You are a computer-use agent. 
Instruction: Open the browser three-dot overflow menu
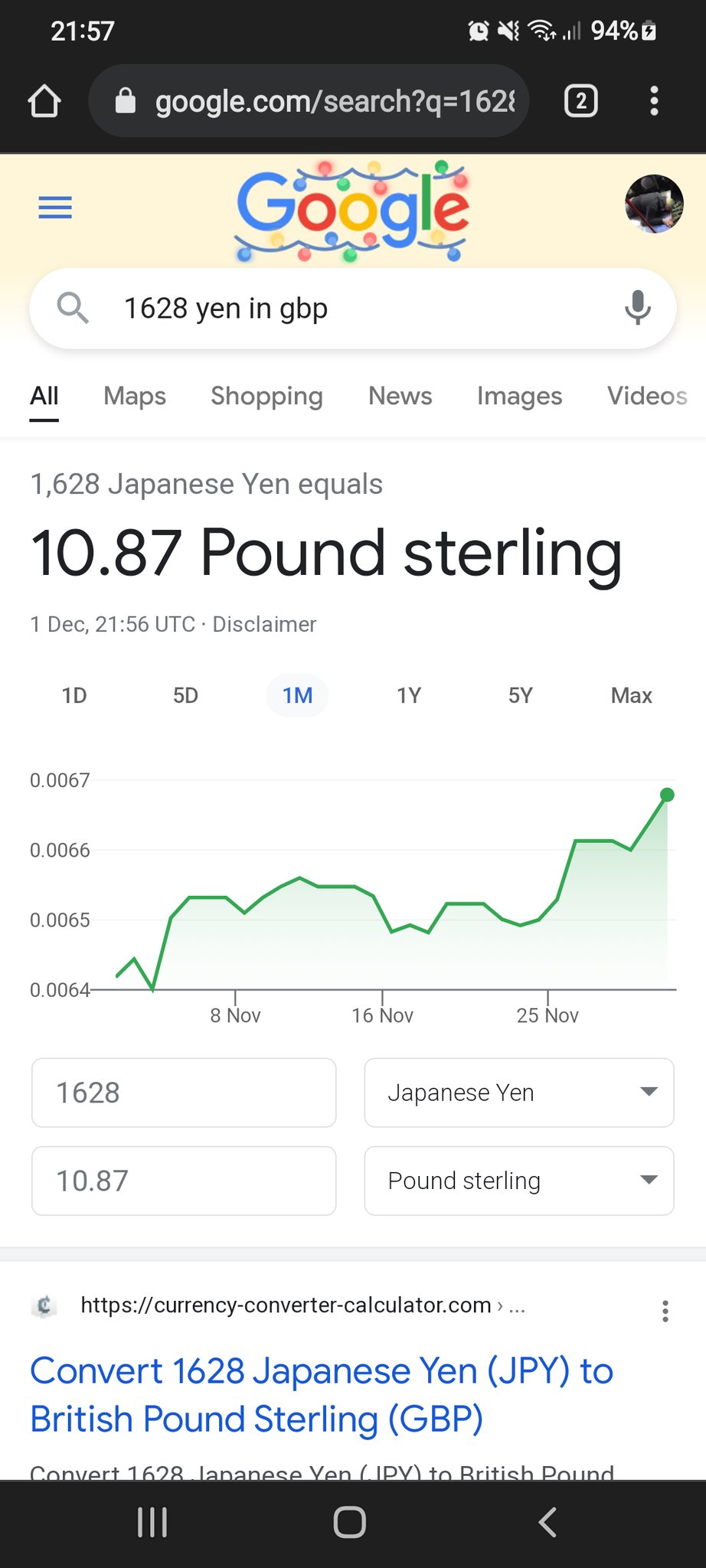pos(653,101)
